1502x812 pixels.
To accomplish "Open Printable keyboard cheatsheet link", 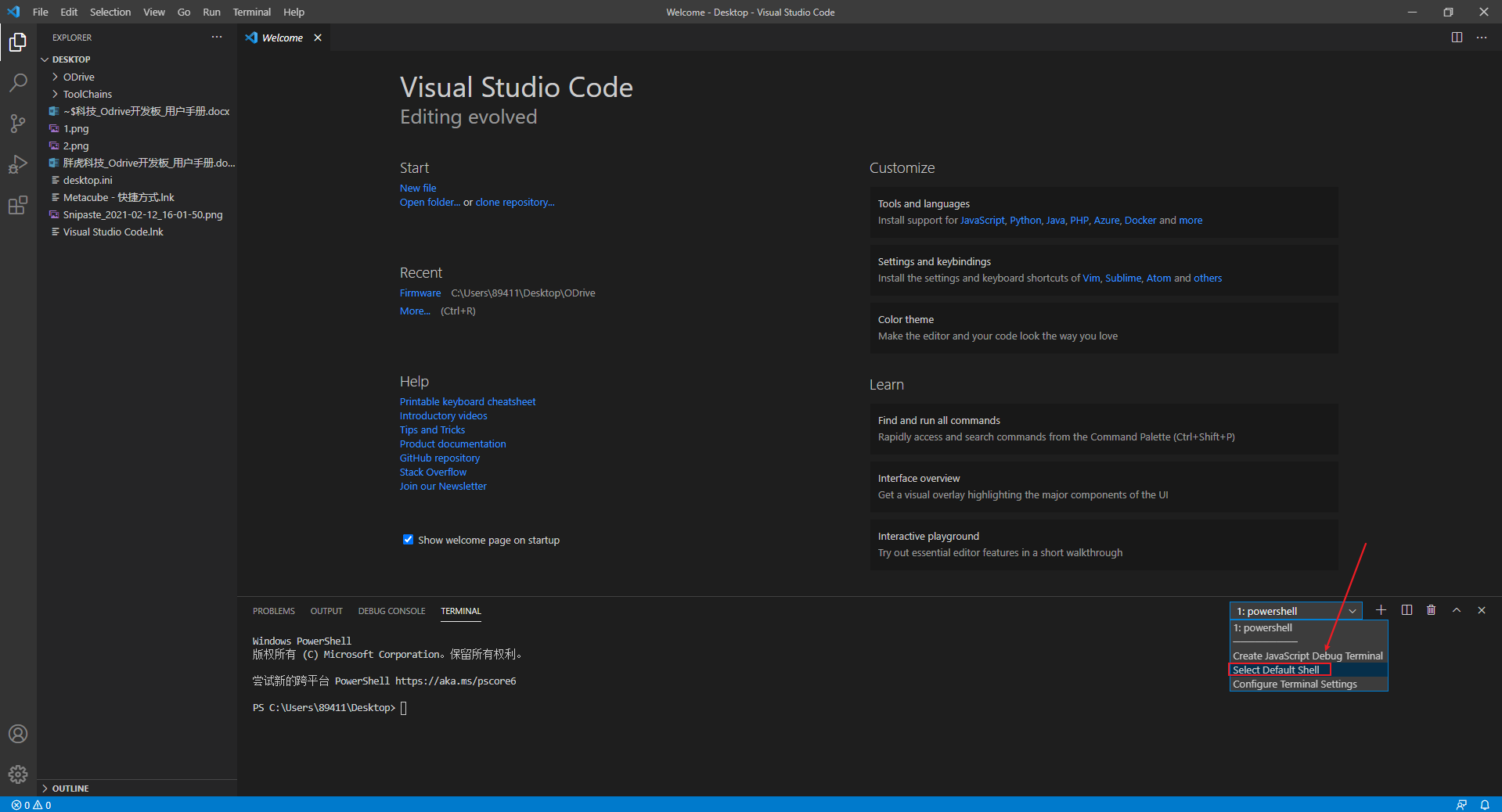I will [x=468, y=402].
